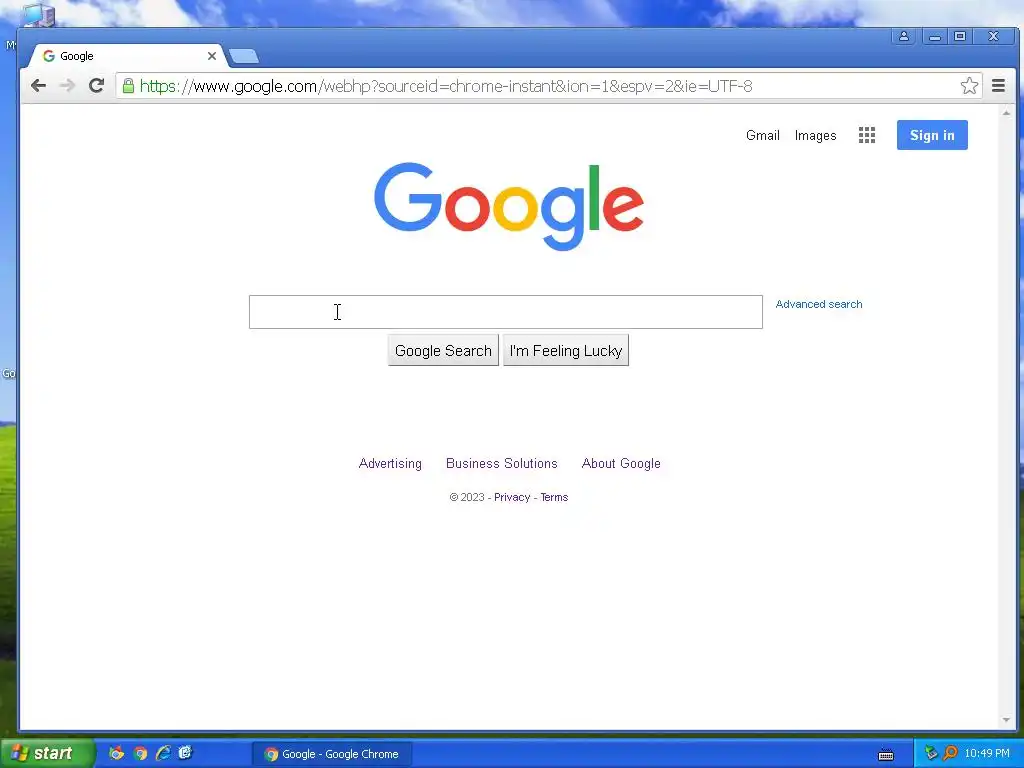
Task: Open the Google apps grid
Action: [867, 135]
